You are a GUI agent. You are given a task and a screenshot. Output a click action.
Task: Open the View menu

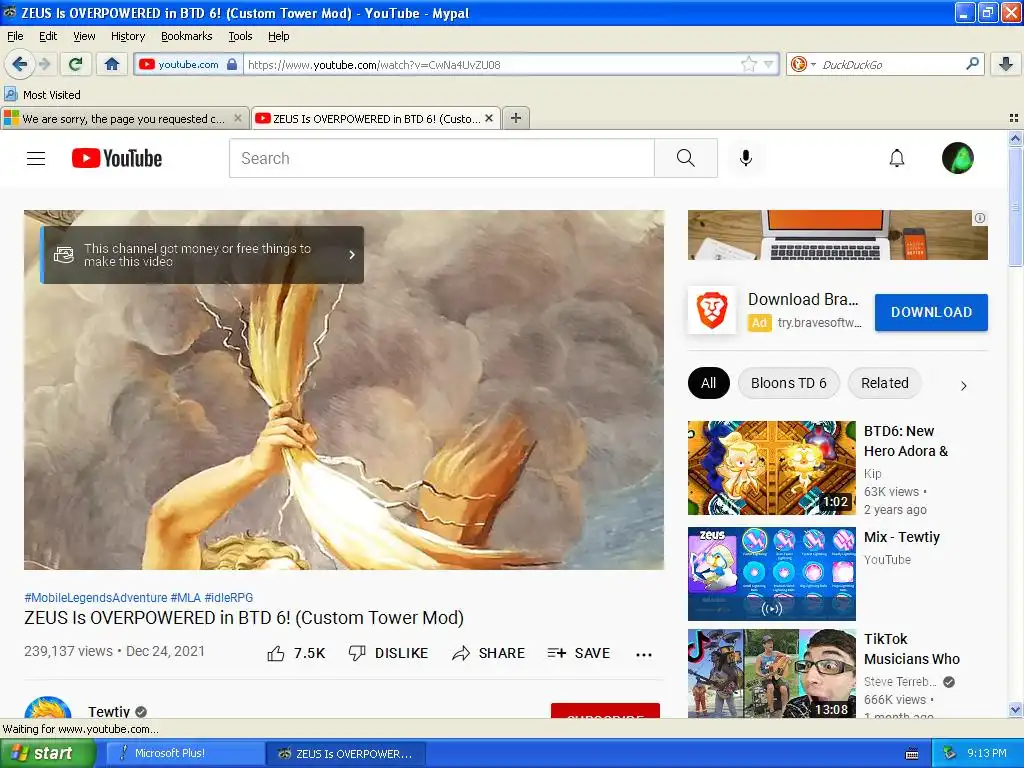click(84, 36)
